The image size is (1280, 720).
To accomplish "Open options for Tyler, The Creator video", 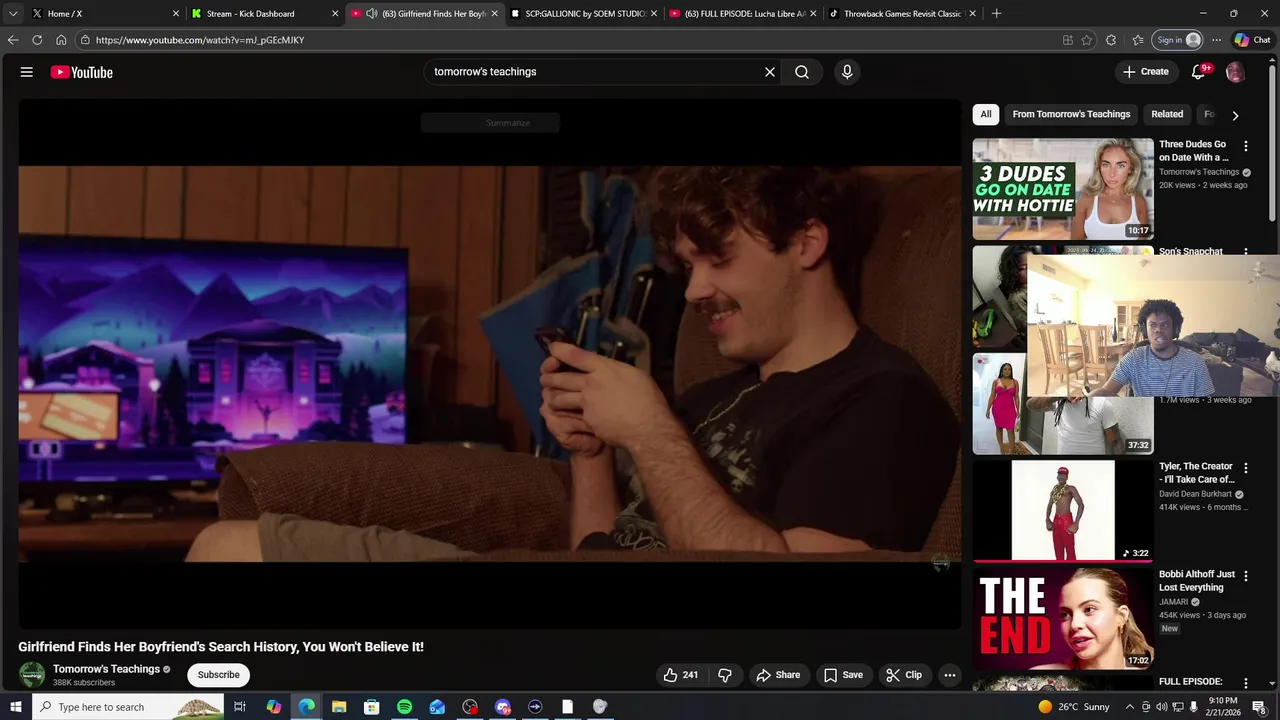I will click(1246, 468).
